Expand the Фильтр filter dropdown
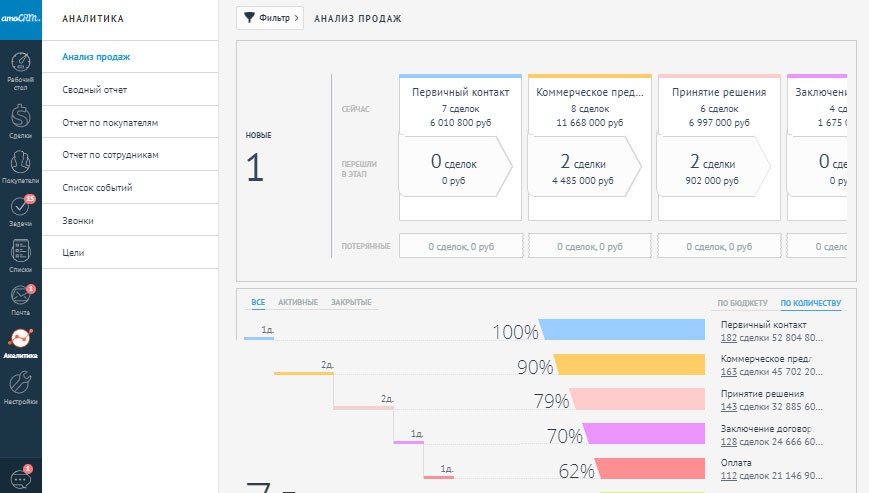 click(x=269, y=18)
